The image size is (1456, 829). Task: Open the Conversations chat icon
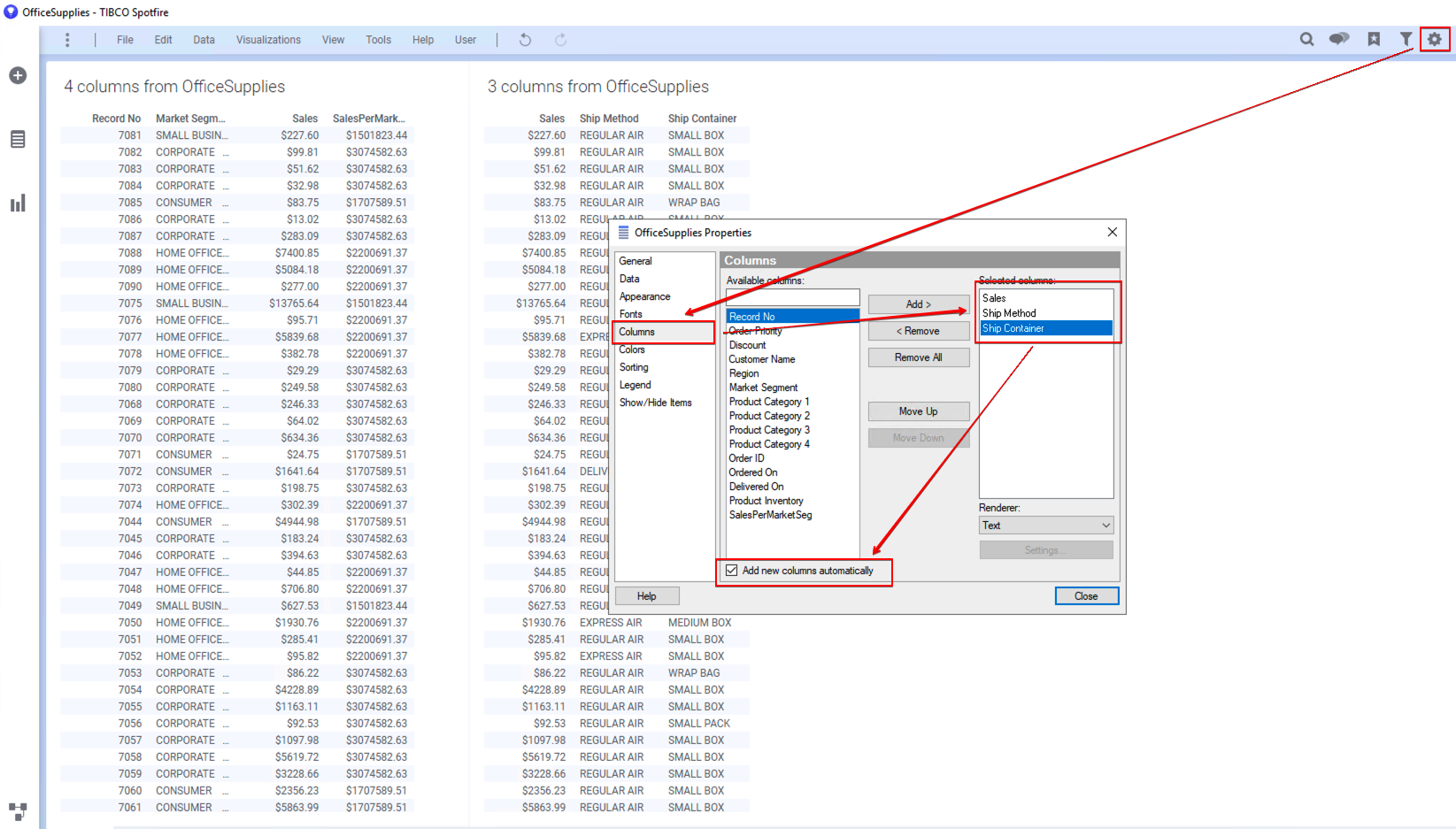(x=1339, y=39)
